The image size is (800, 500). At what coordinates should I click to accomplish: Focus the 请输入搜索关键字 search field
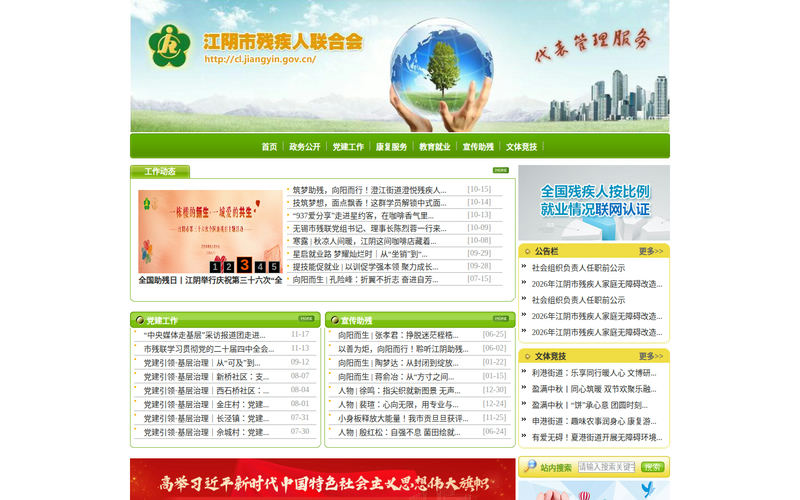click(x=607, y=467)
